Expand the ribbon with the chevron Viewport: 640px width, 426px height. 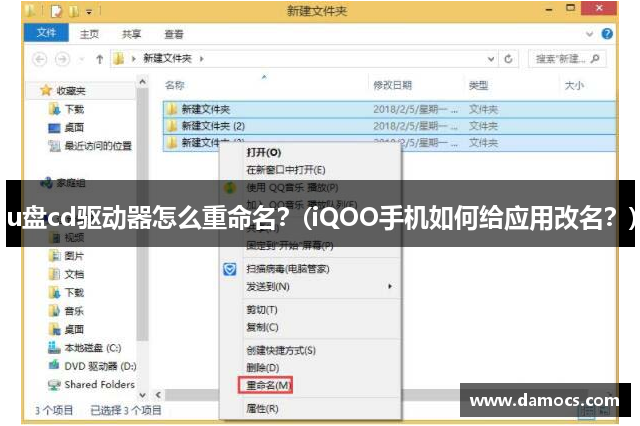[x=589, y=34]
